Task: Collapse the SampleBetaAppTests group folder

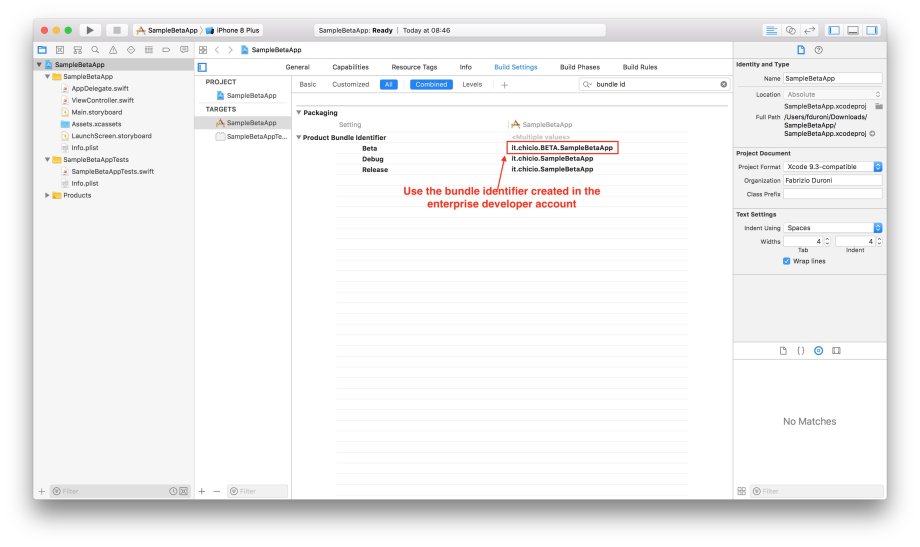Action: click(48, 160)
